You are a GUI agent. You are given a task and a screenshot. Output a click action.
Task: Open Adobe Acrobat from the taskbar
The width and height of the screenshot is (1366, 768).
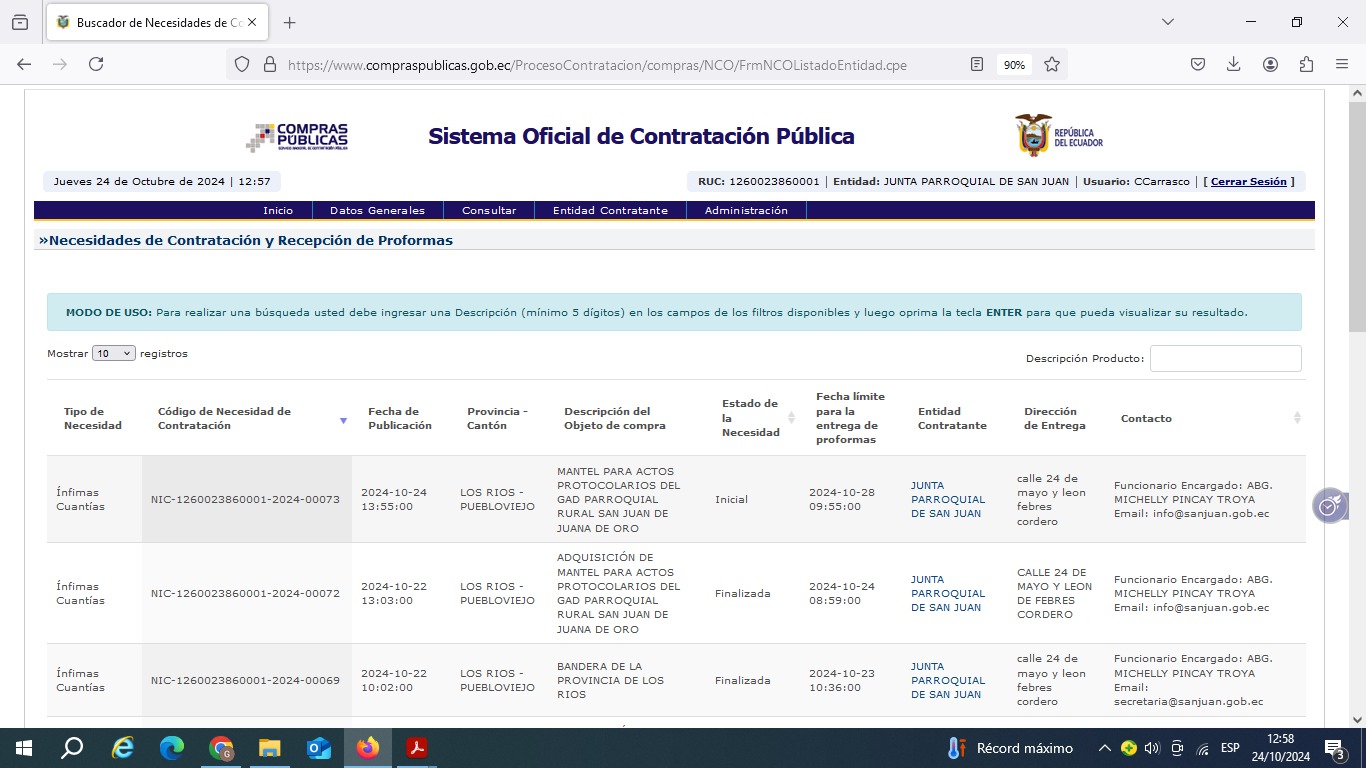pyautogui.click(x=417, y=748)
